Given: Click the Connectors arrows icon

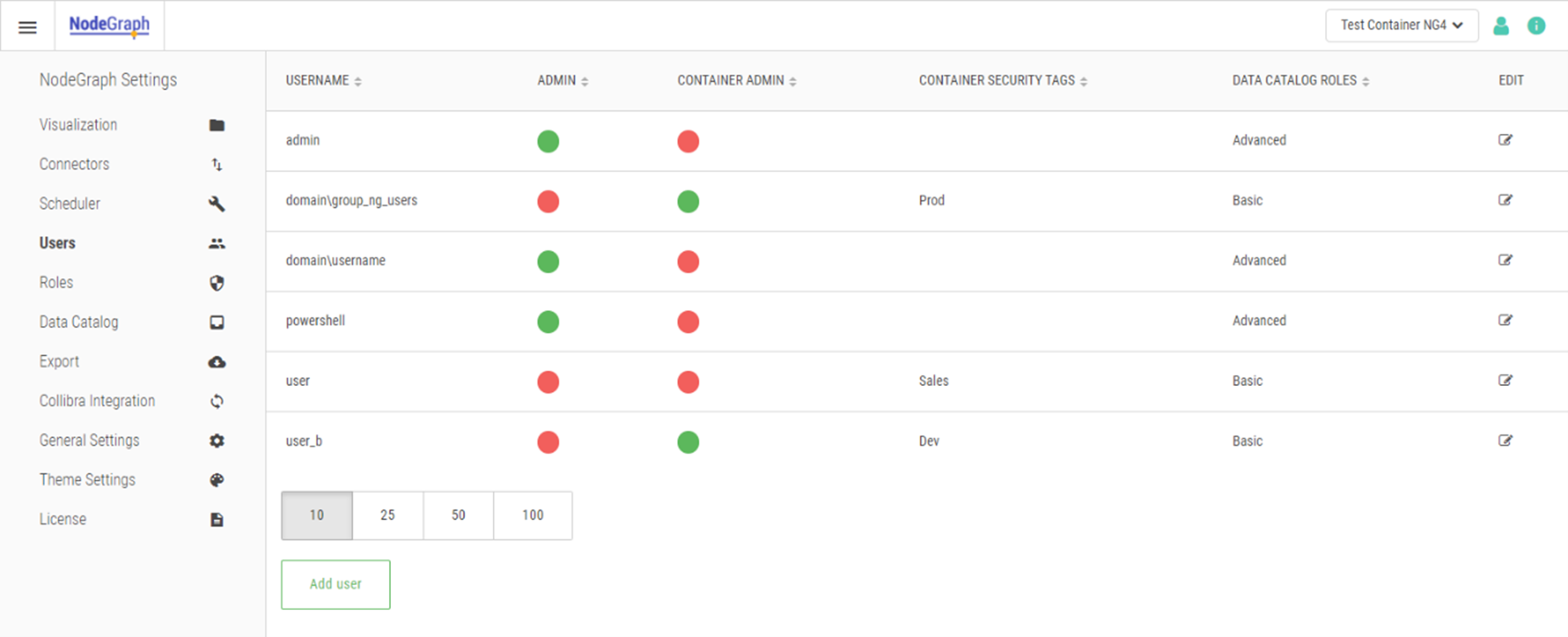Looking at the screenshot, I should [x=217, y=164].
